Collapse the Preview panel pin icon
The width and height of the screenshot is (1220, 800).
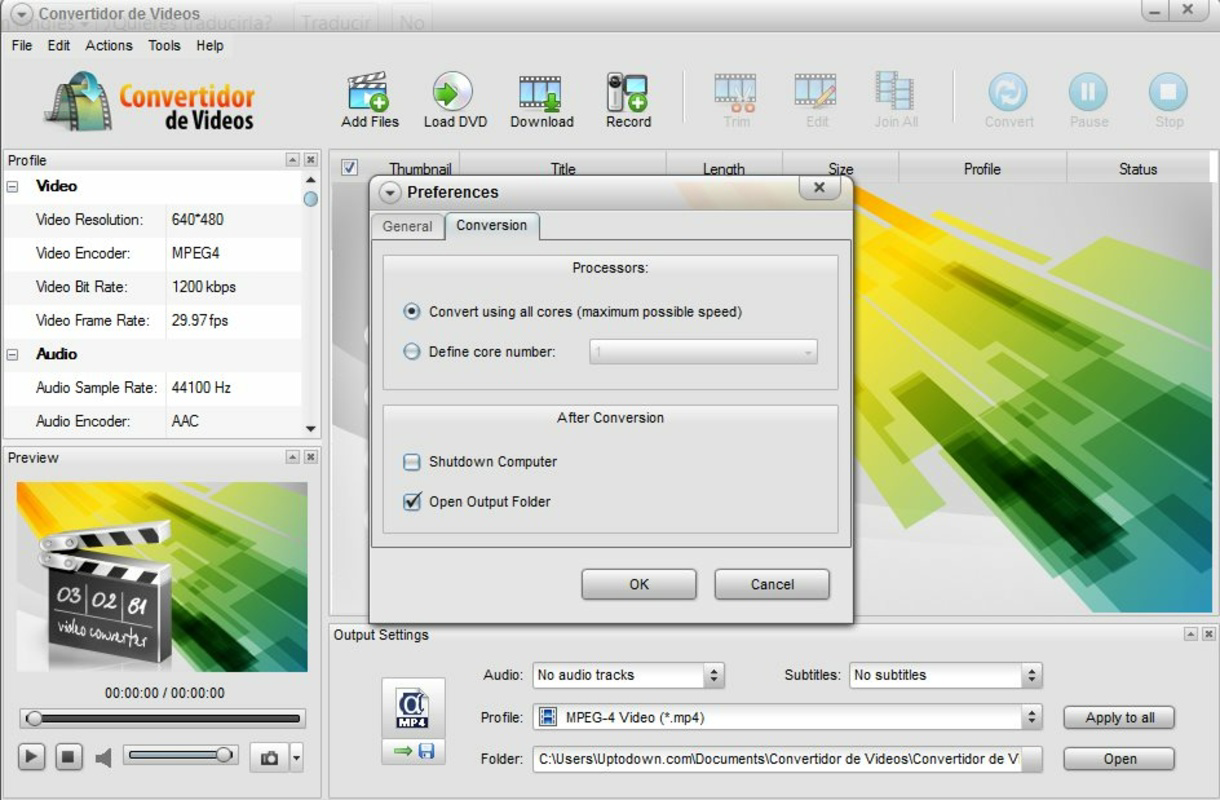tap(292, 457)
